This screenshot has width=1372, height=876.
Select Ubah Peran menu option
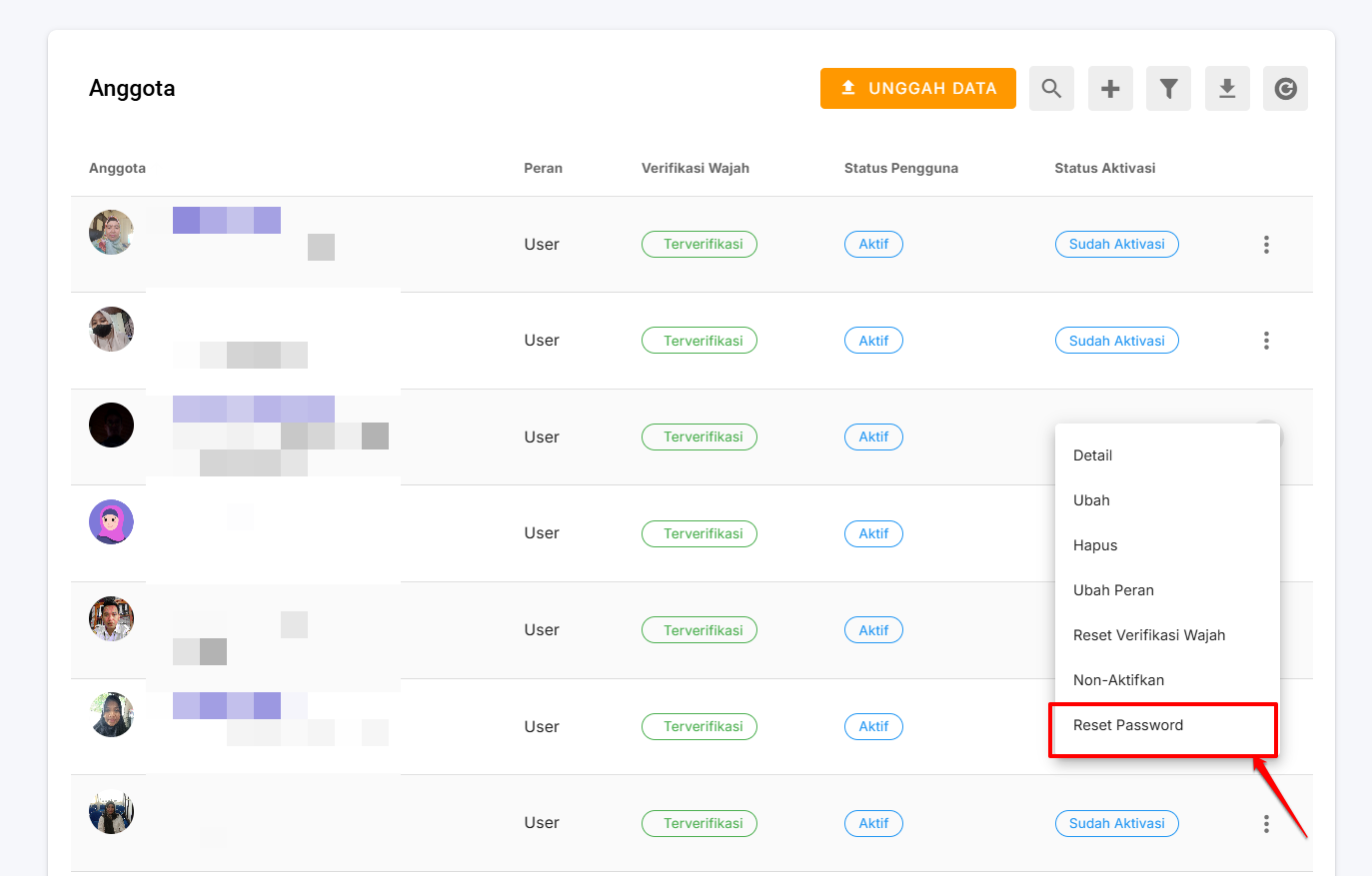[1167, 590]
